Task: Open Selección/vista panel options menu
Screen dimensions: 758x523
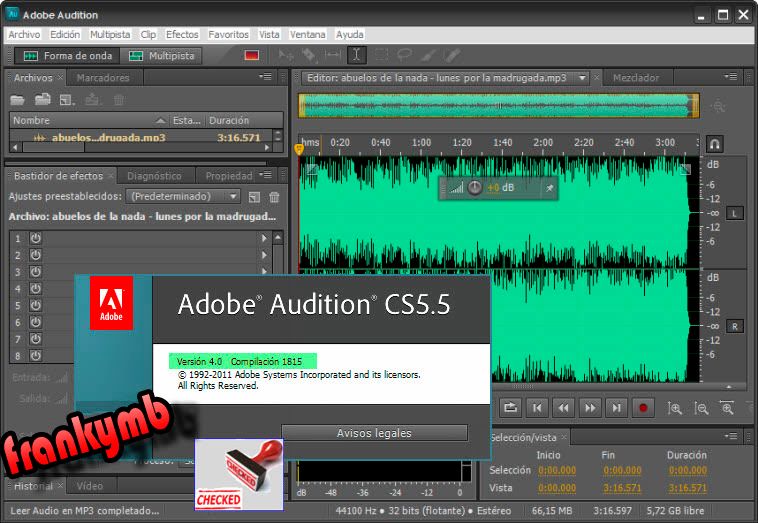Action: tap(730, 436)
